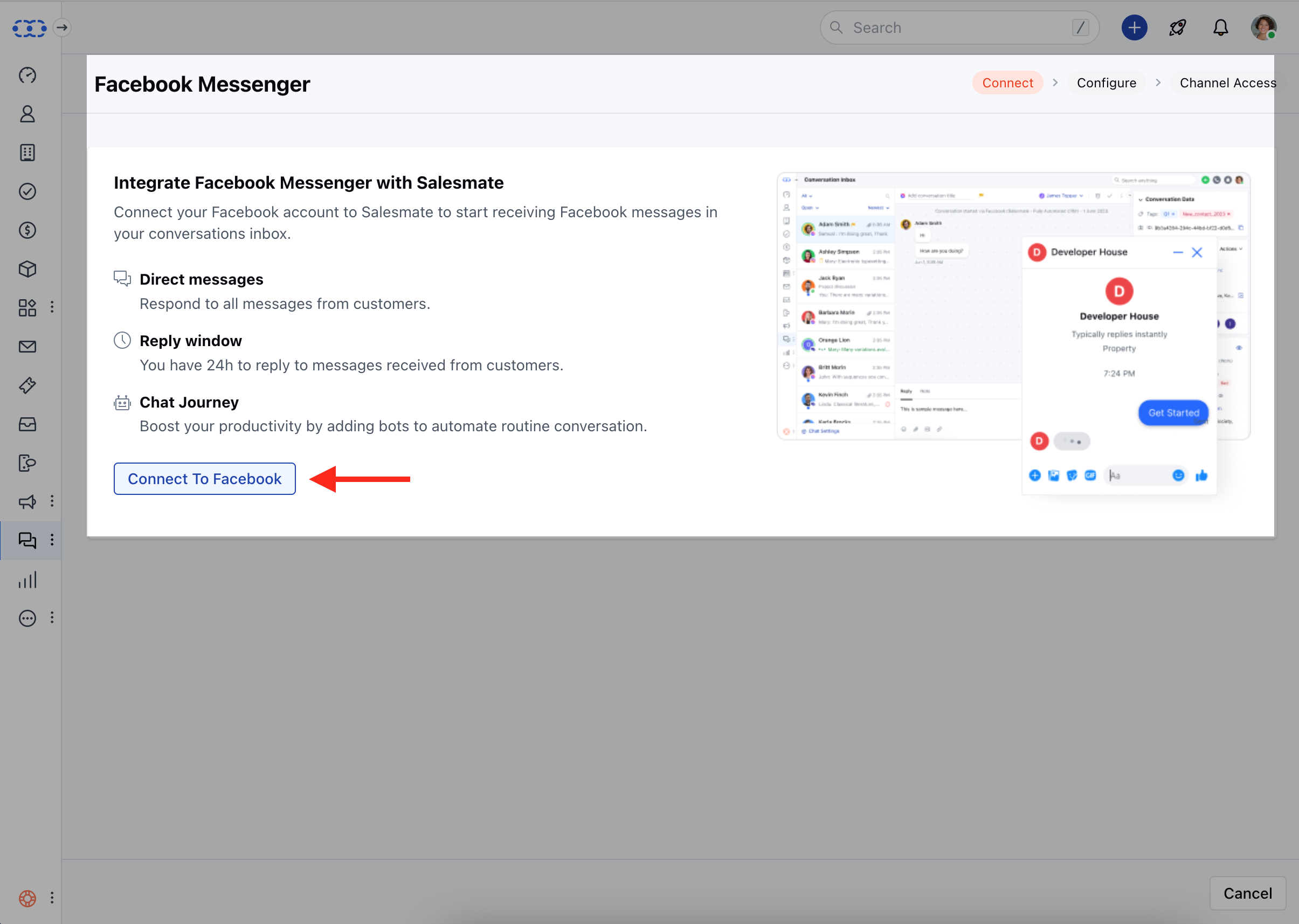Open Products cube icon in sidebar

pos(27,268)
